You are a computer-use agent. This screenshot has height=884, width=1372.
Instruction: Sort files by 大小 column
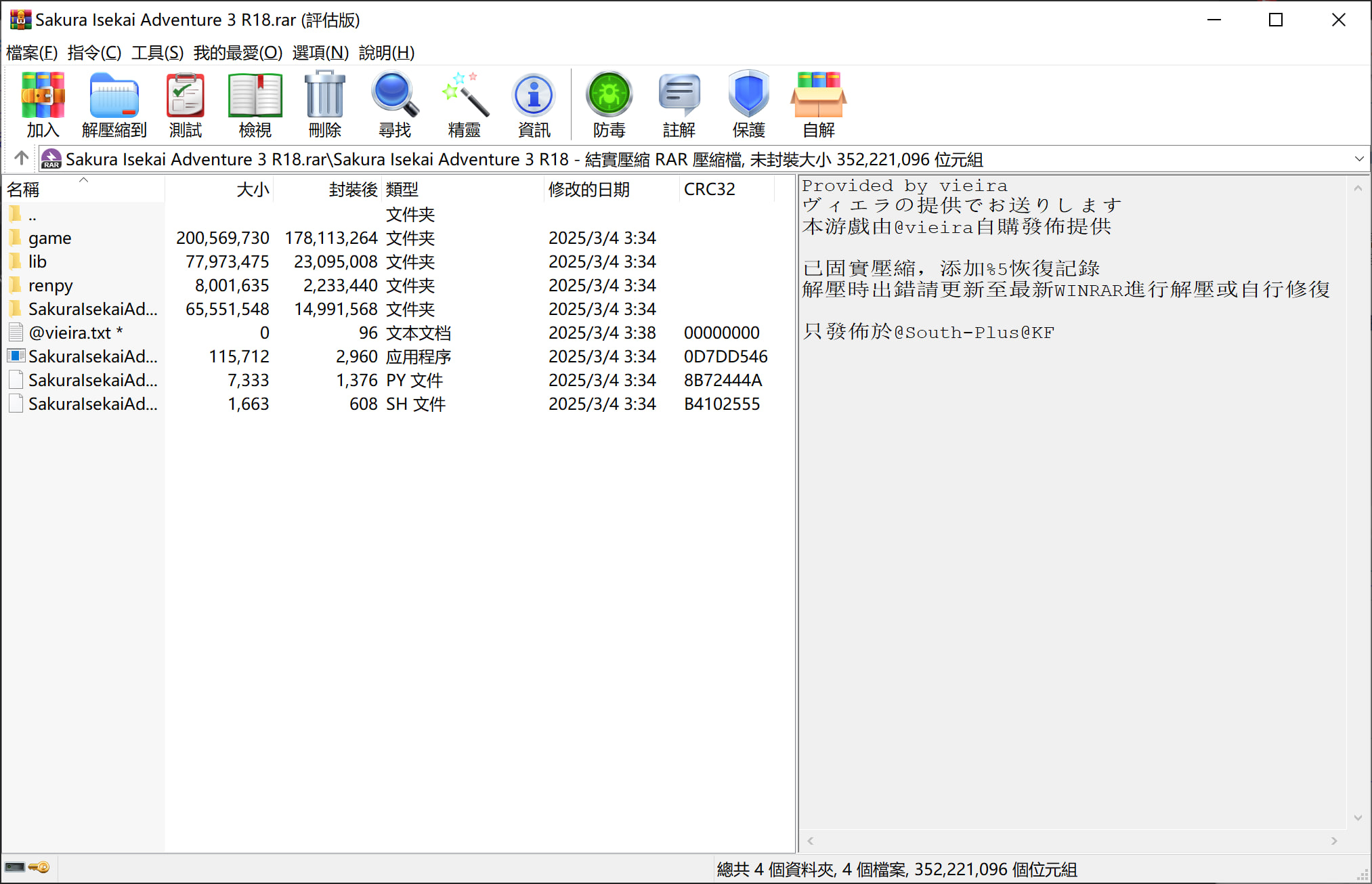pyautogui.click(x=253, y=190)
